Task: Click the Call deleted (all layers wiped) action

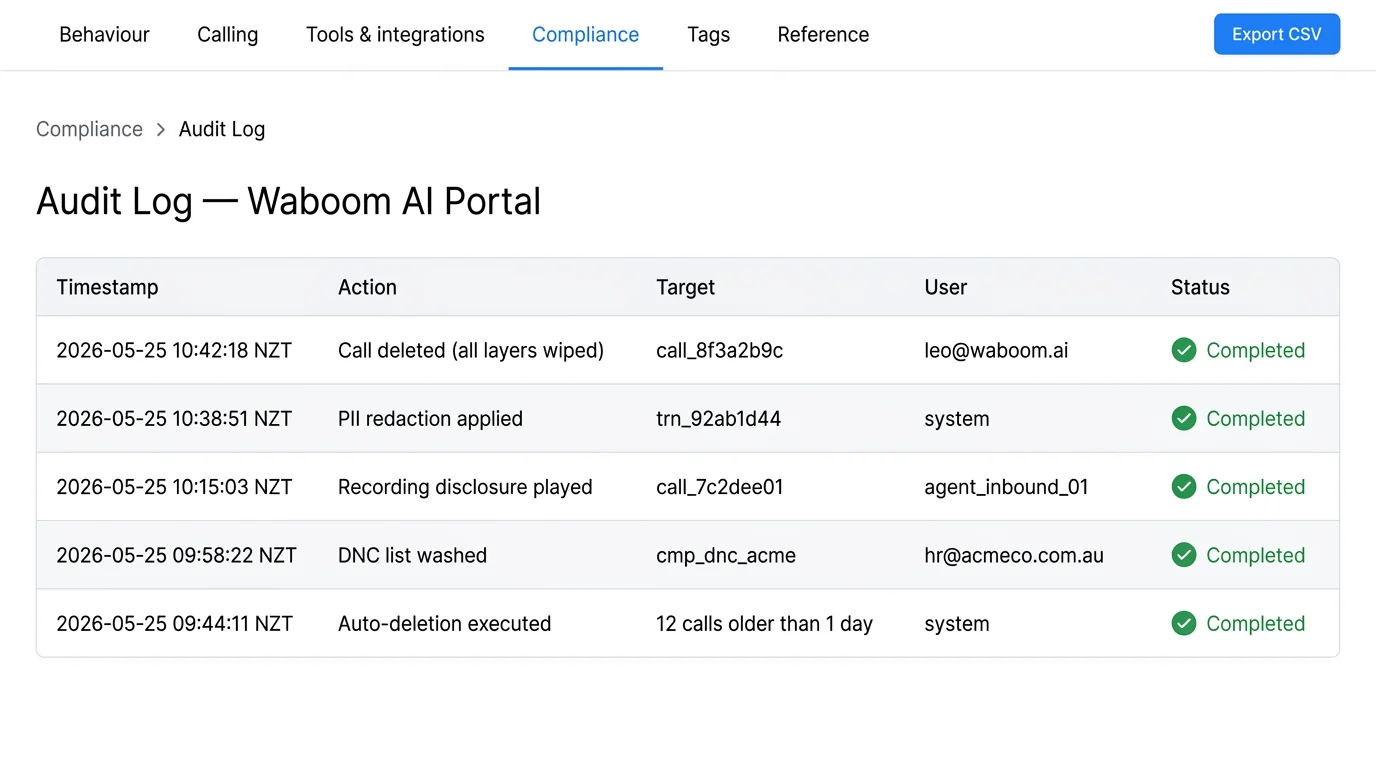Action: click(x=471, y=350)
